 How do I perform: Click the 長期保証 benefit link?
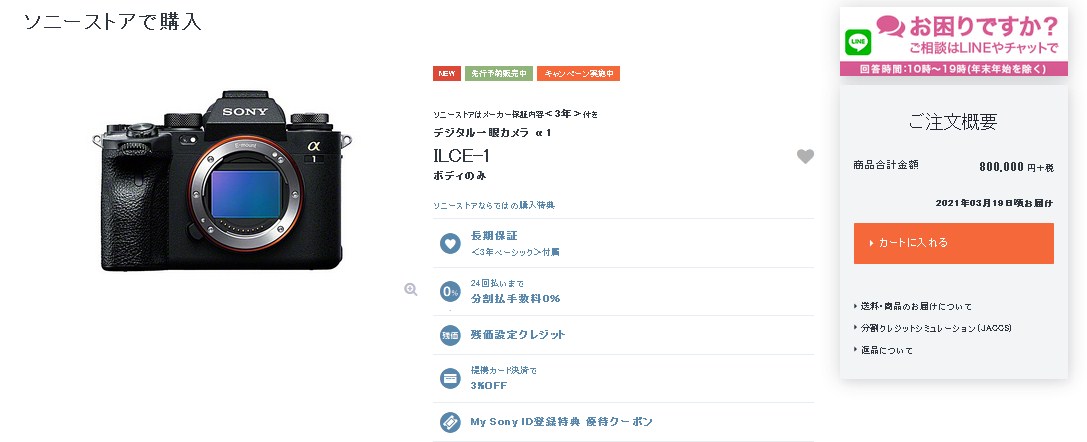point(494,236)
